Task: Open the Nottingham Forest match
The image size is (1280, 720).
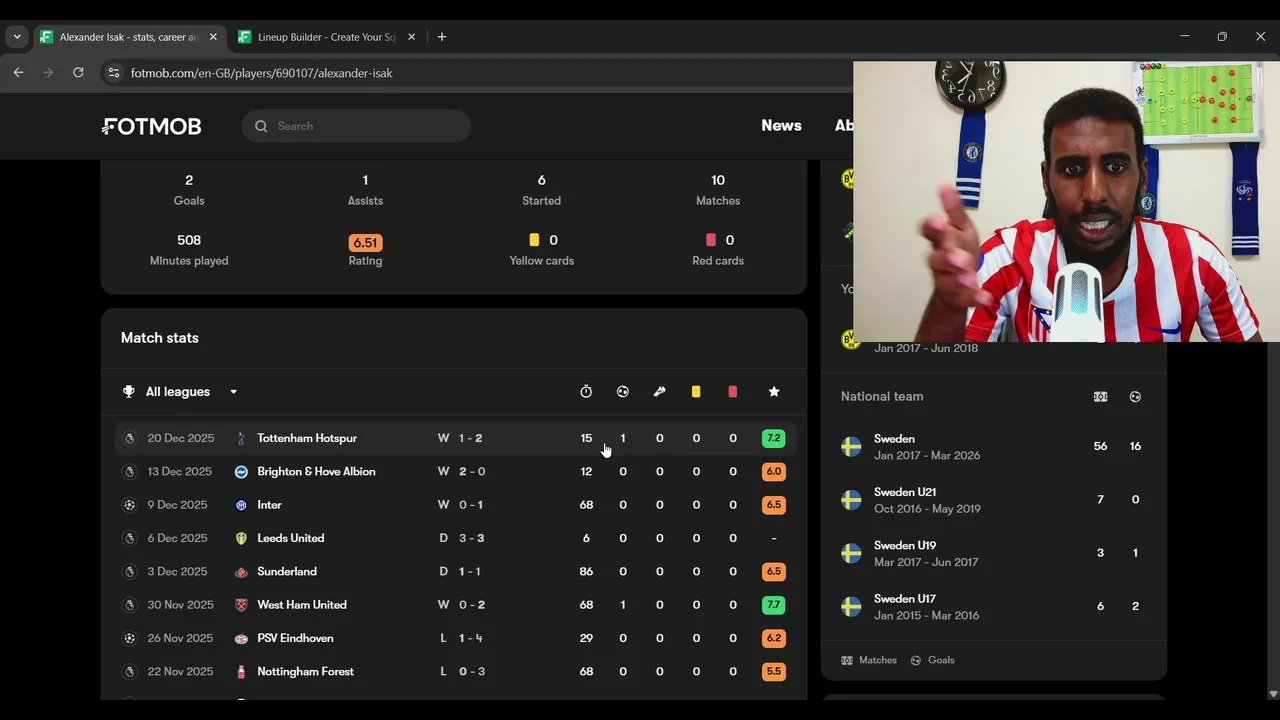Action: click(454, 672)
